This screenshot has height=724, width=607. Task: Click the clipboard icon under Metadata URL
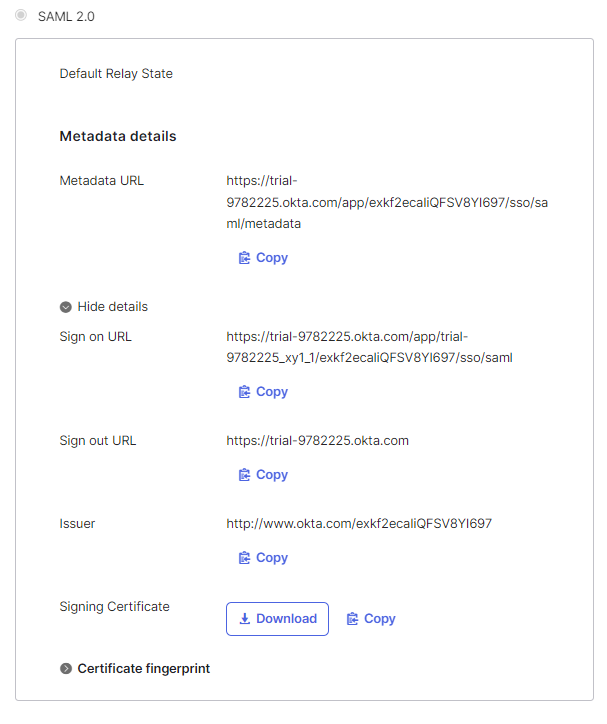(x=244, y=258)
